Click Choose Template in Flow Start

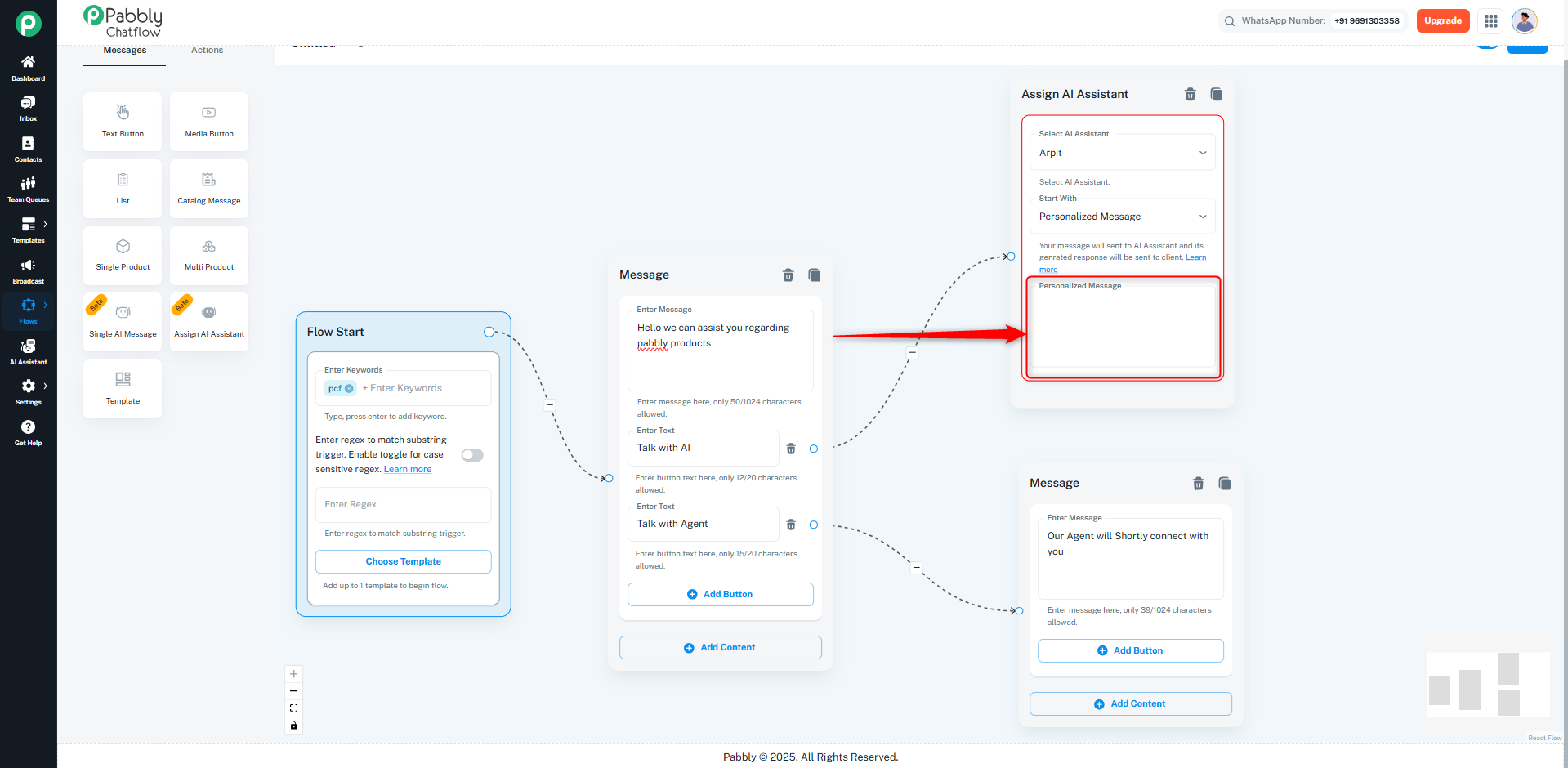404,562
